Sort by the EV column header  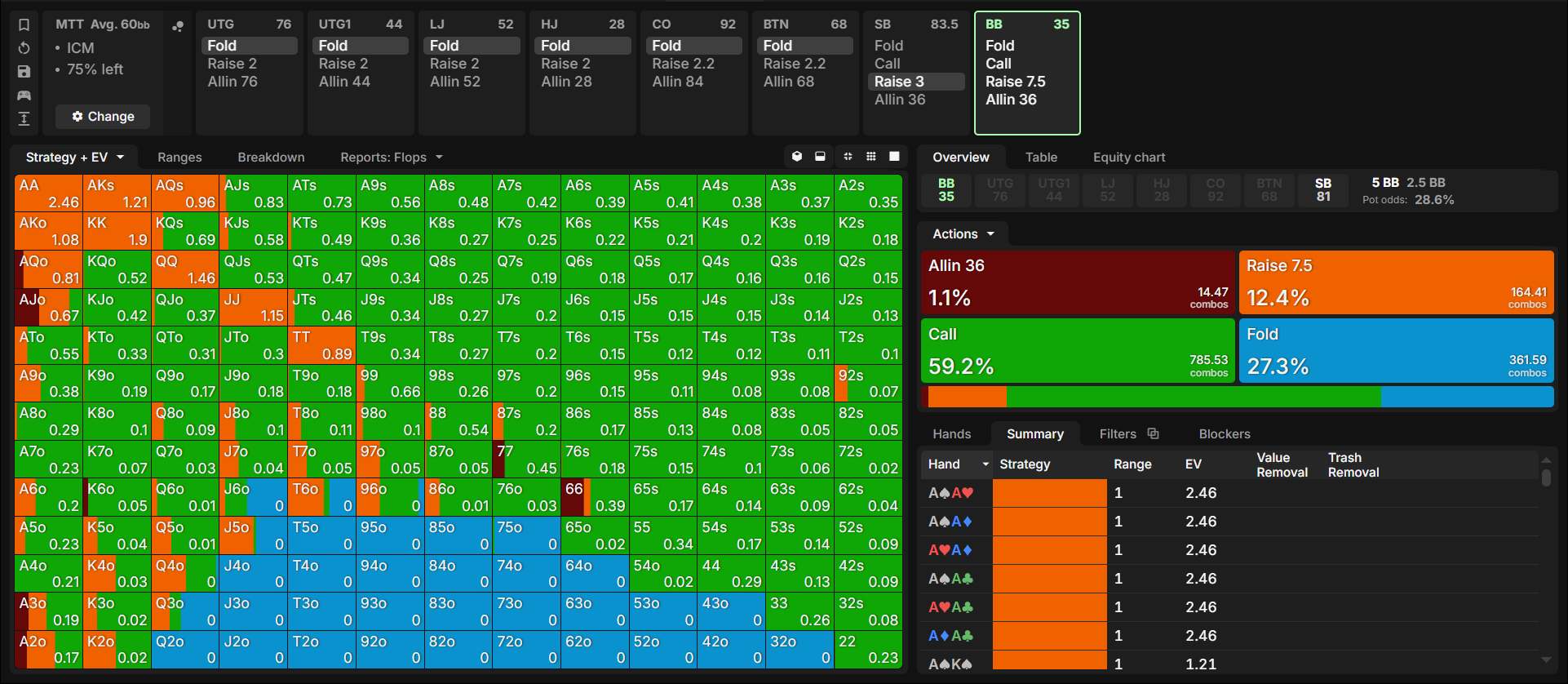click(1194, 464)
